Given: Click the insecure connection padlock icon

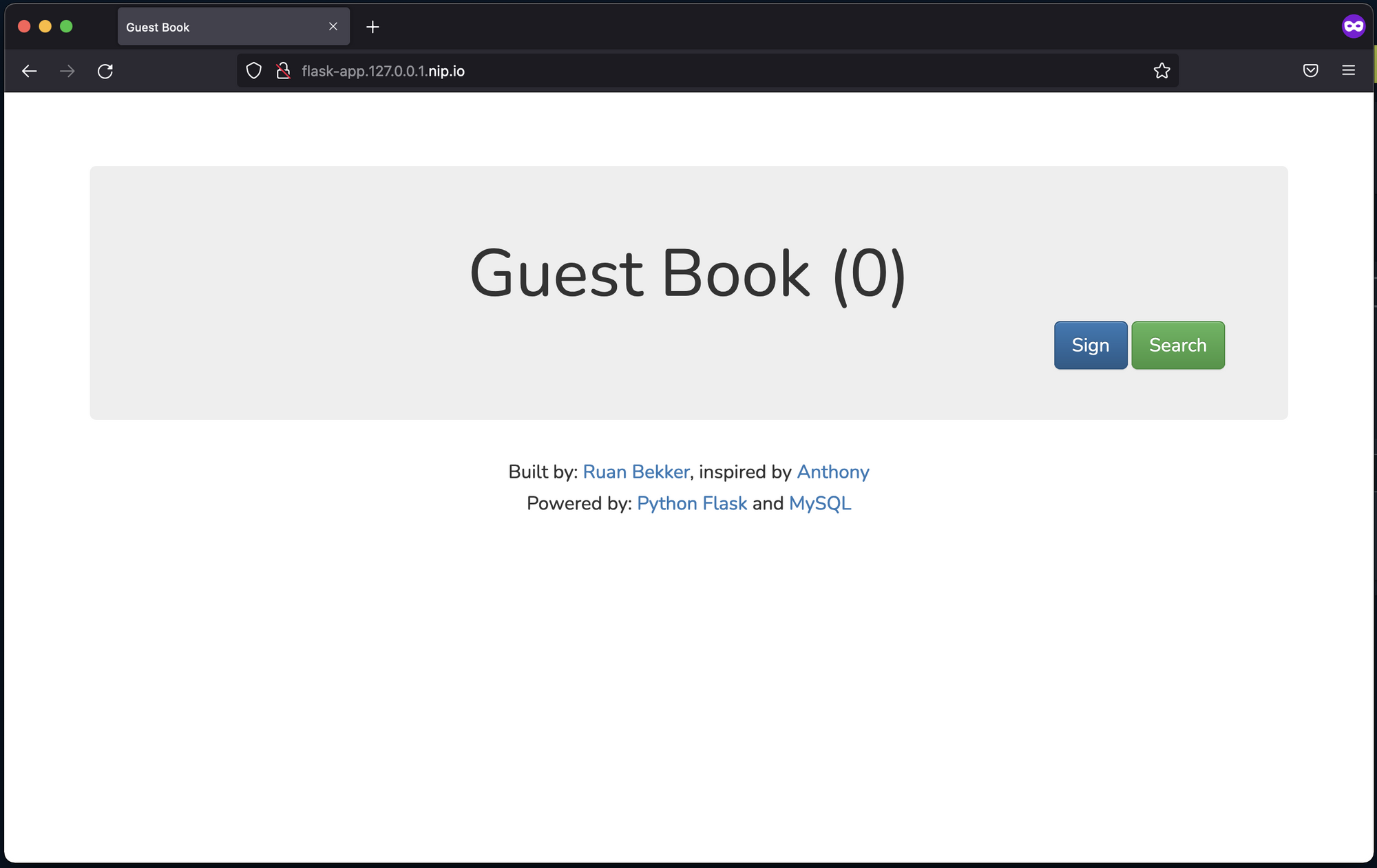Looking at the screenshot, I should point(283,71).
